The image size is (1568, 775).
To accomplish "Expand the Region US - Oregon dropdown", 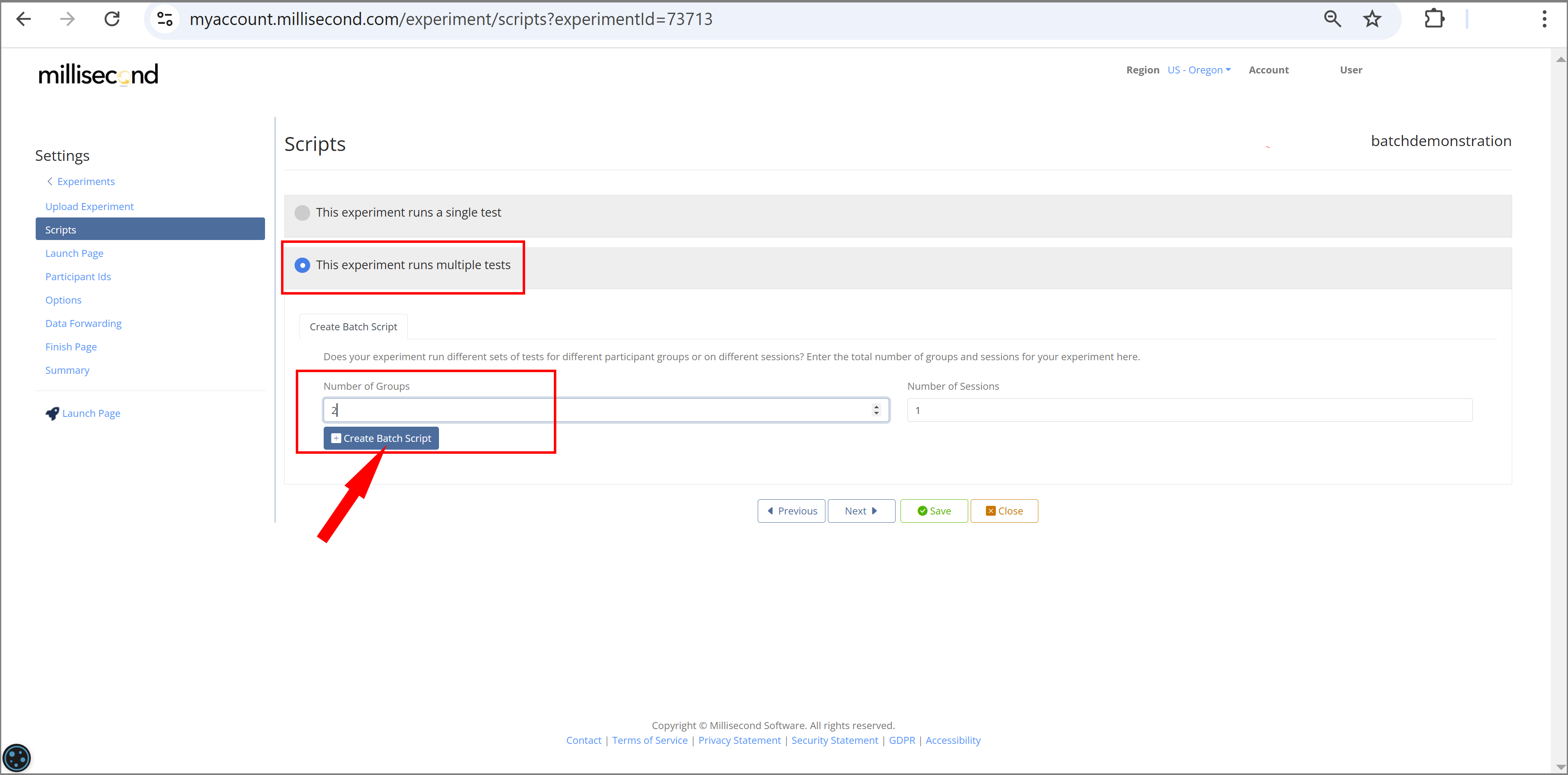I will [1198, 70].
